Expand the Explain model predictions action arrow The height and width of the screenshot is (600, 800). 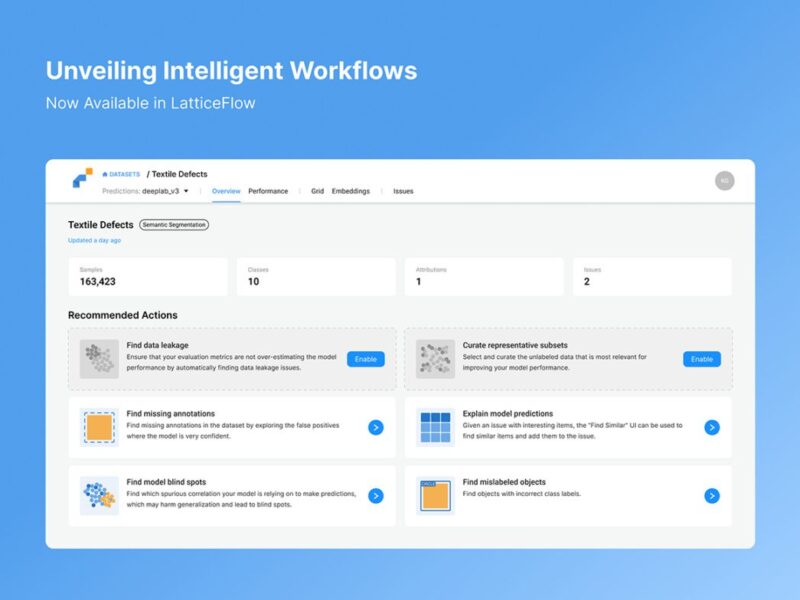coord(710,427)
